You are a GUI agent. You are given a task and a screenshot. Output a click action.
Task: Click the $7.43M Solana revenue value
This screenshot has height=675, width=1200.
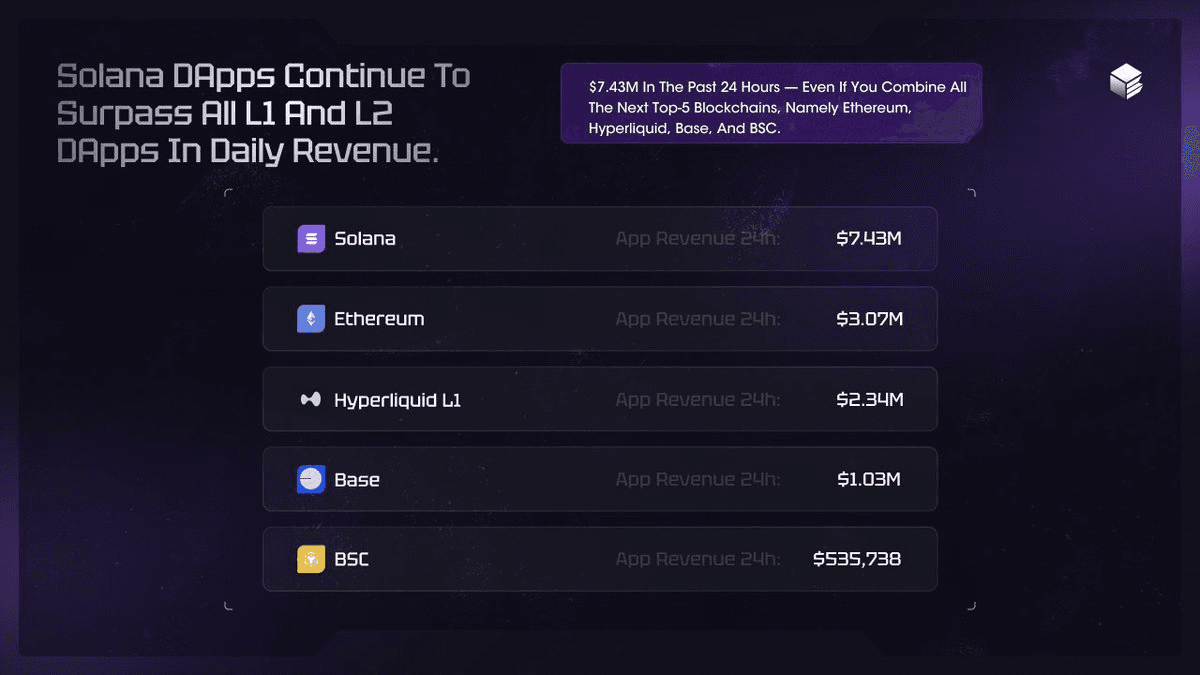pos(869,239)
